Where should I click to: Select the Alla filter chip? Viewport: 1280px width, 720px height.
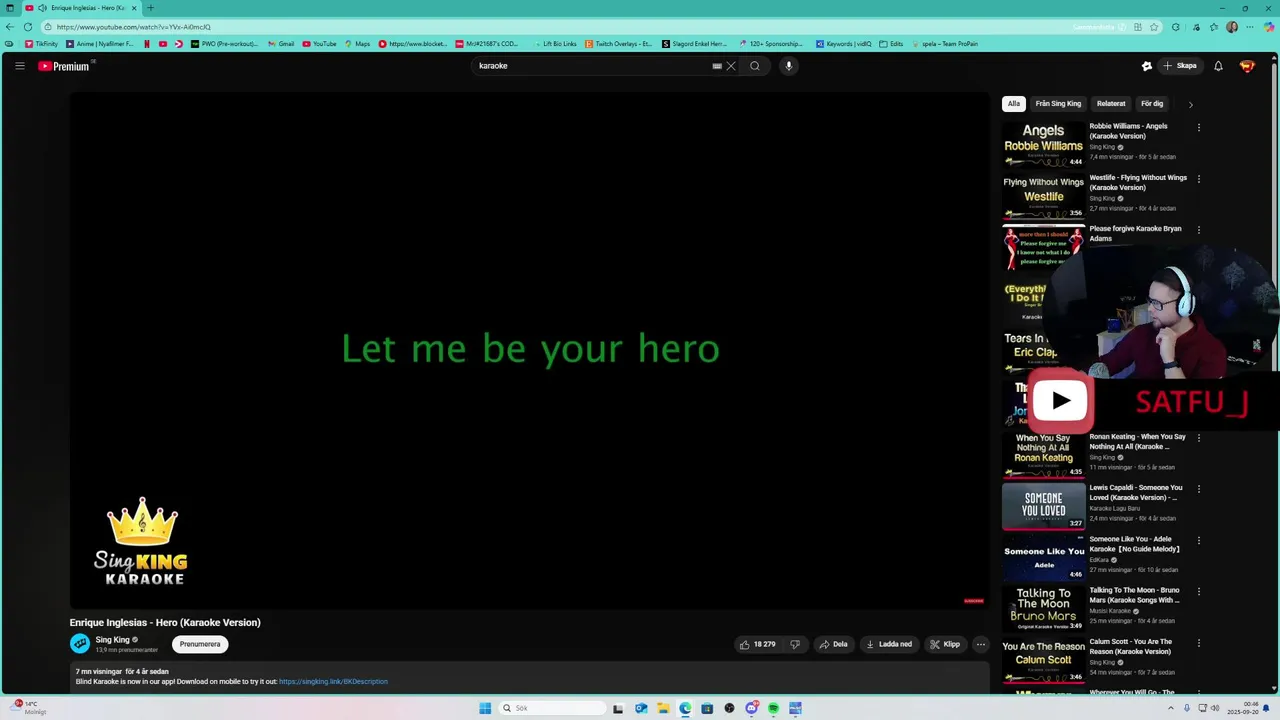(1014, 104)
